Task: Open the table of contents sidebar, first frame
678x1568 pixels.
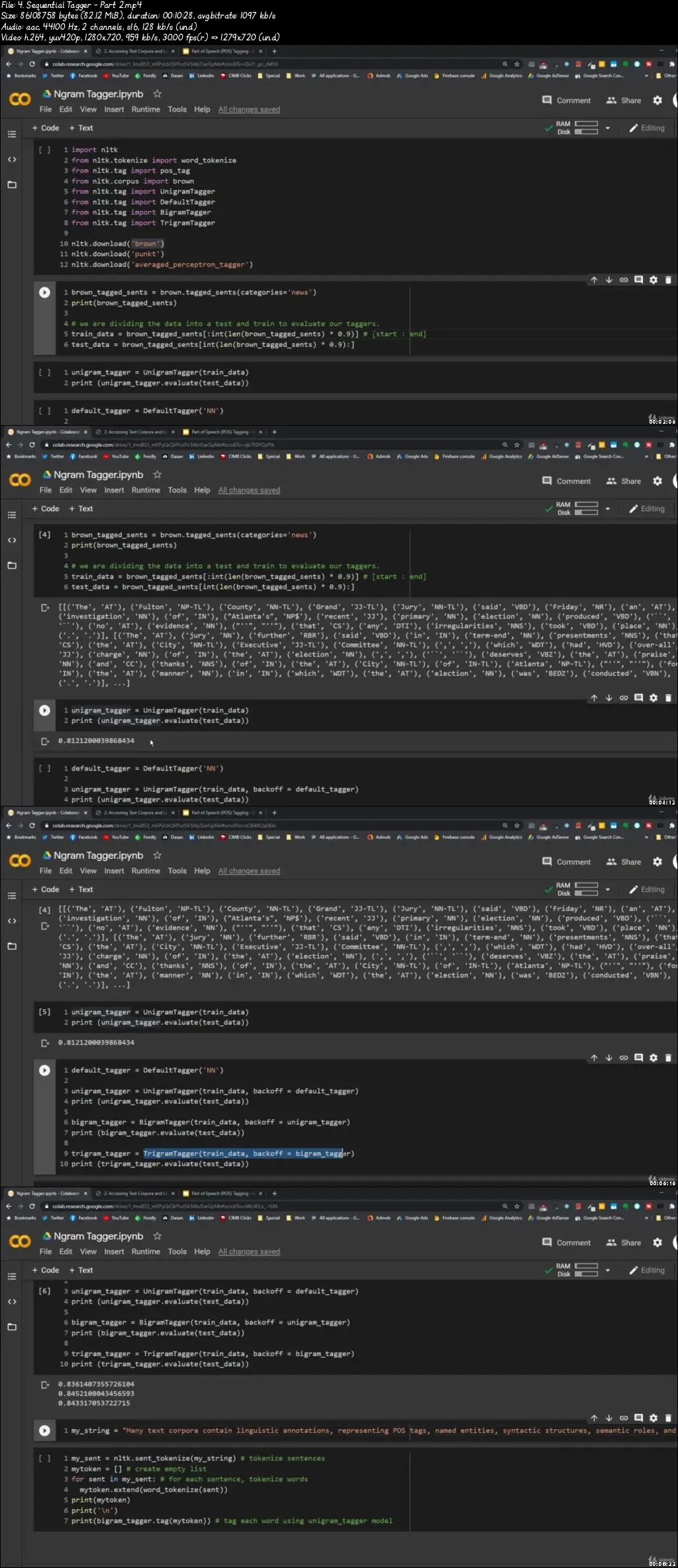Action: tap(11, 134)
